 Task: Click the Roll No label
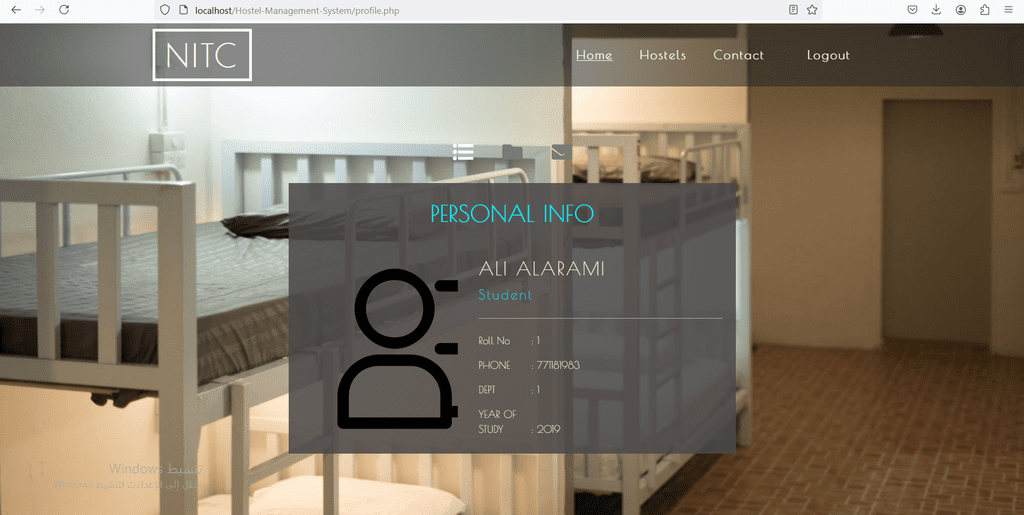(x=494, y=341)
